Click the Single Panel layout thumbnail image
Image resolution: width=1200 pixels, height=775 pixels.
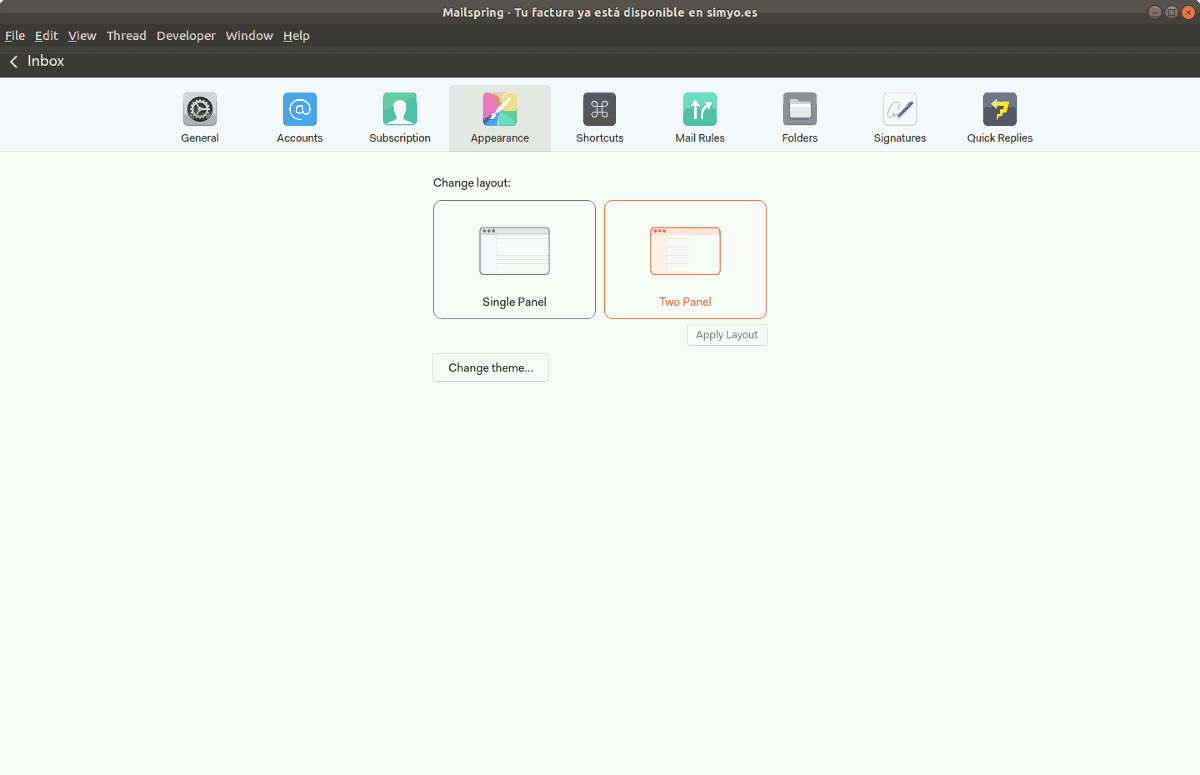(x=514, y=251)
